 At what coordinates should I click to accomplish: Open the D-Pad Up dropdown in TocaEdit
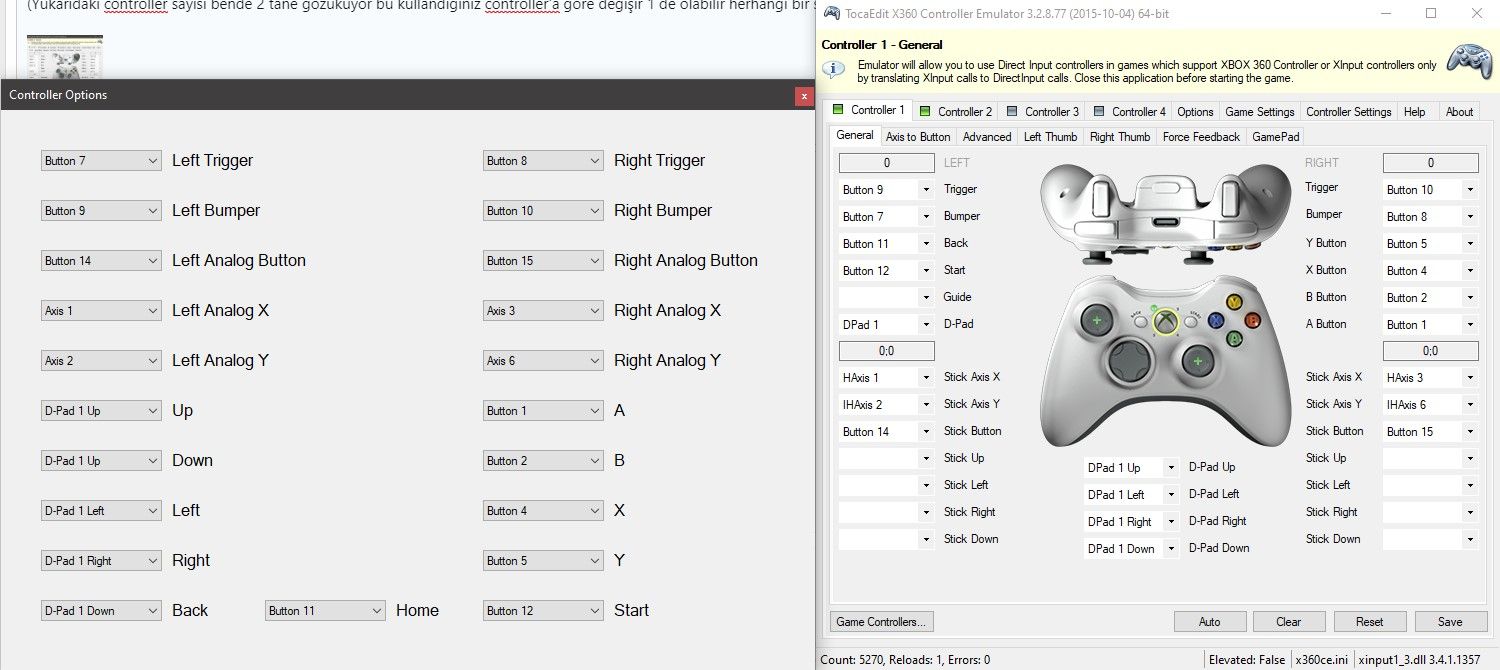(1132, 467)
